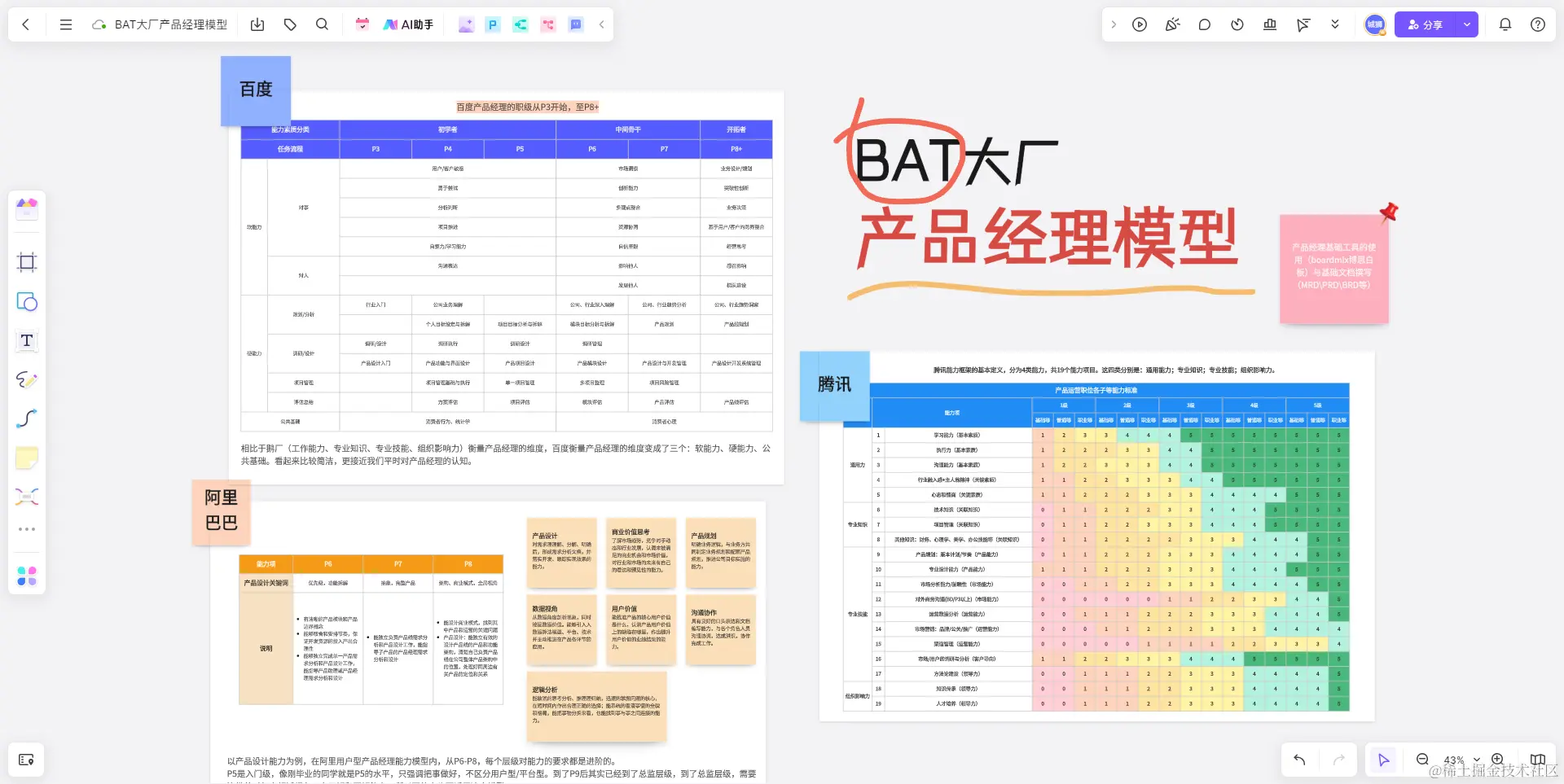Open the help menu
1564x784 pixels.
click(1538, 24)
